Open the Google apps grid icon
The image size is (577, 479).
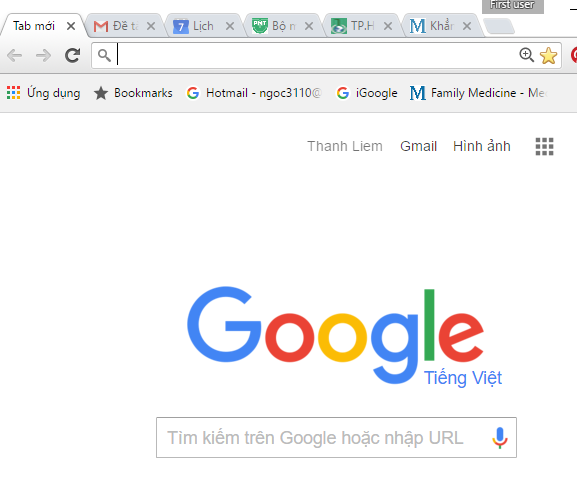pos(544,146)
